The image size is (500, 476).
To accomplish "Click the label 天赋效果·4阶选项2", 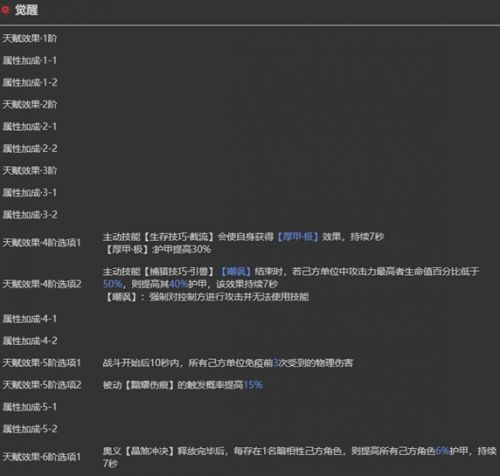I will 42,284.
